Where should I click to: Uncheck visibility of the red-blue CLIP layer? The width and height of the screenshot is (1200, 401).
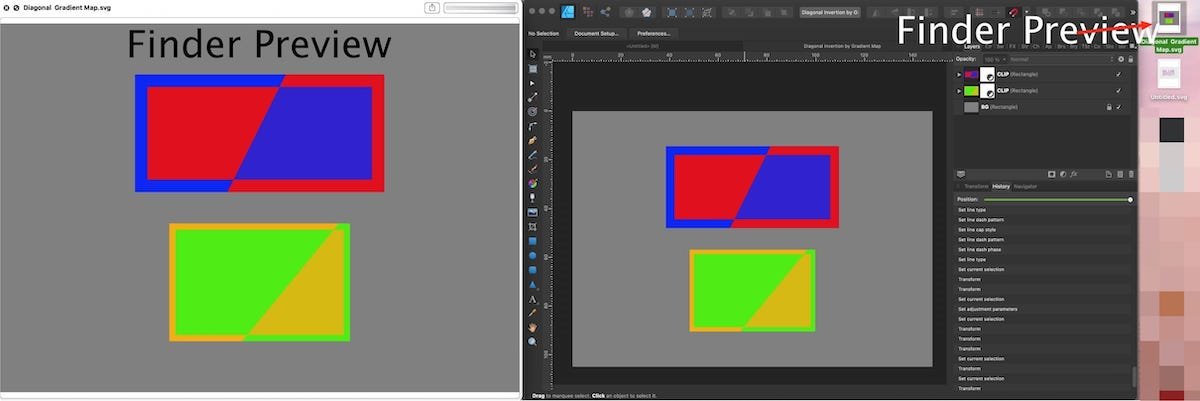coord(1118,75)
